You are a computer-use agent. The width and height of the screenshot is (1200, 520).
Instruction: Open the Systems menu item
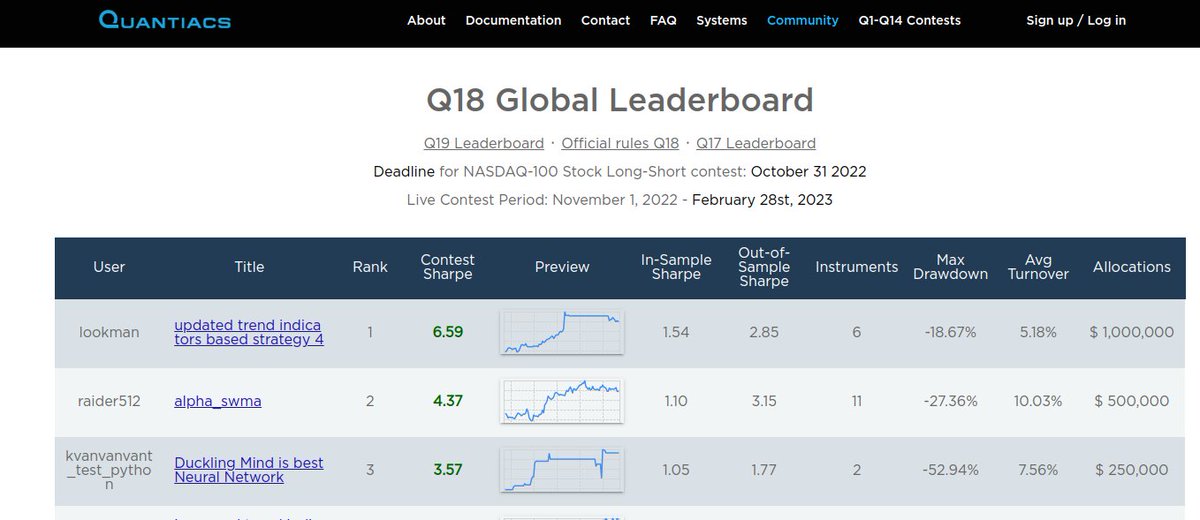click(721, 20)
